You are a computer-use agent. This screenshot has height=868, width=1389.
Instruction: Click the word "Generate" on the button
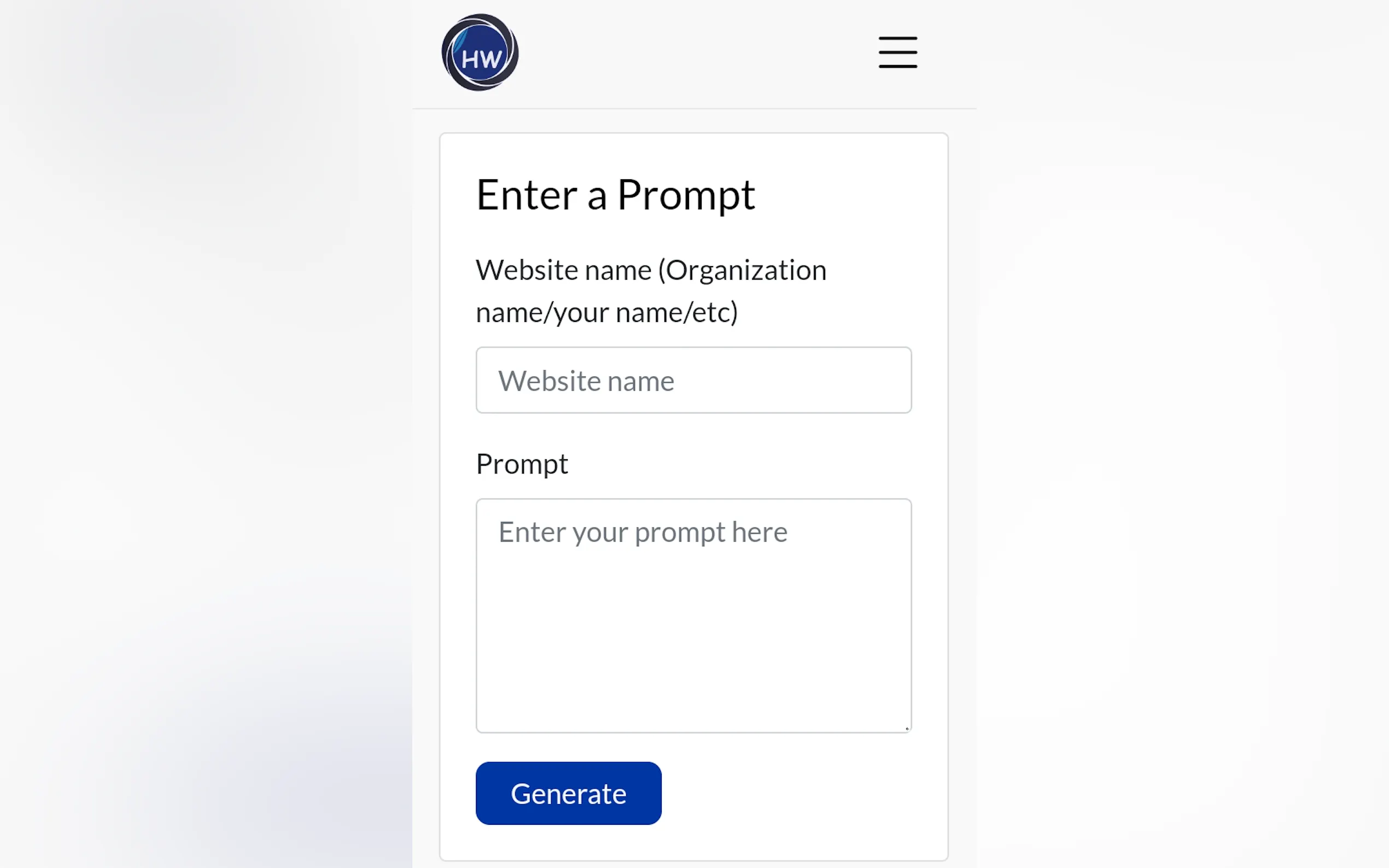568,794
